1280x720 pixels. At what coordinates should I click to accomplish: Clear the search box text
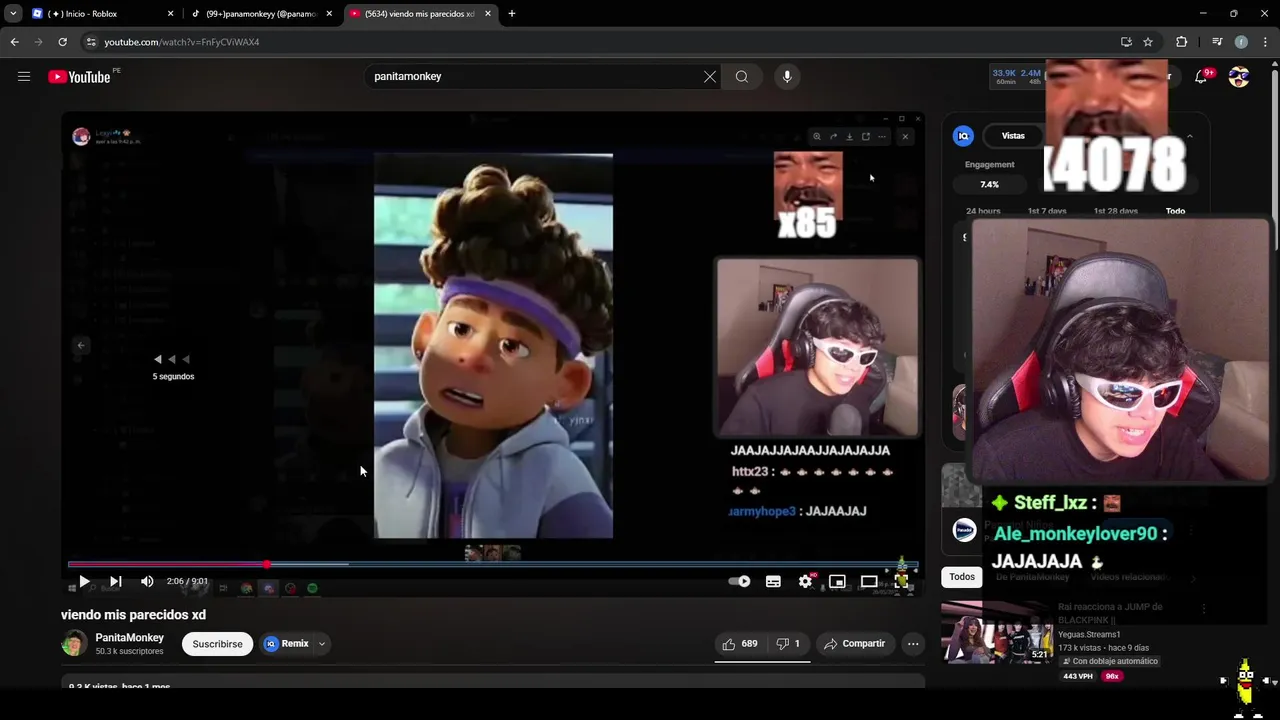tap(710, 76)
